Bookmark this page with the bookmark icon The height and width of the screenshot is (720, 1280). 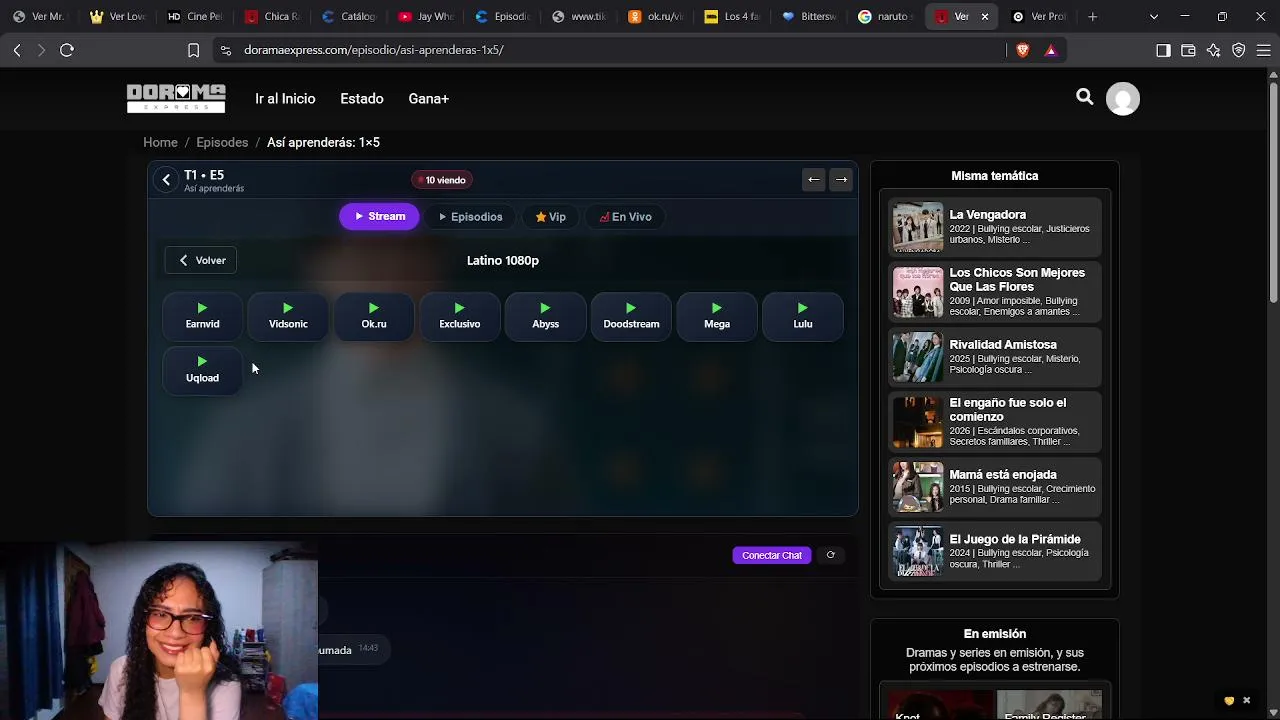(193, 50)
